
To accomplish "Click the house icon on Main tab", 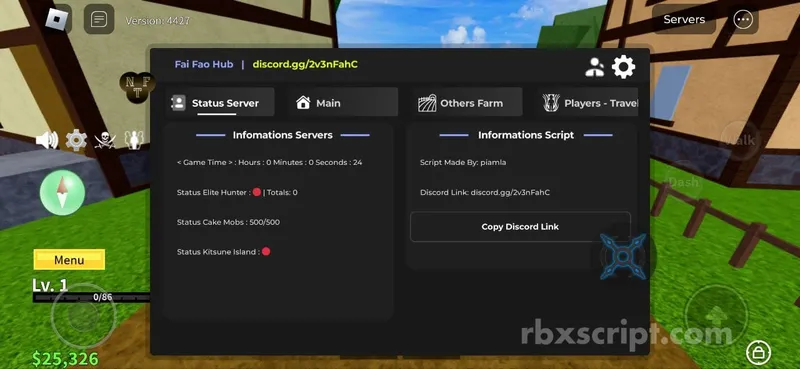I will click(x=303, y=103).
